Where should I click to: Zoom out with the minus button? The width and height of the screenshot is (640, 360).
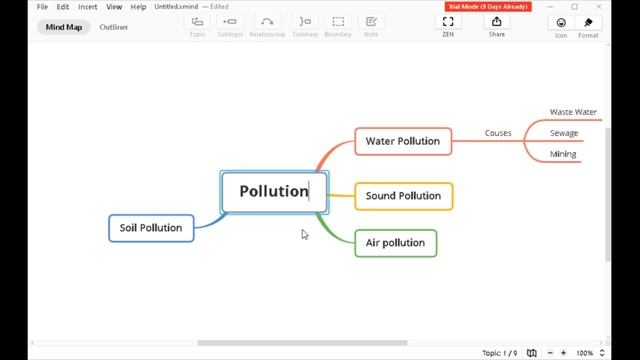(x=550, y=353)
